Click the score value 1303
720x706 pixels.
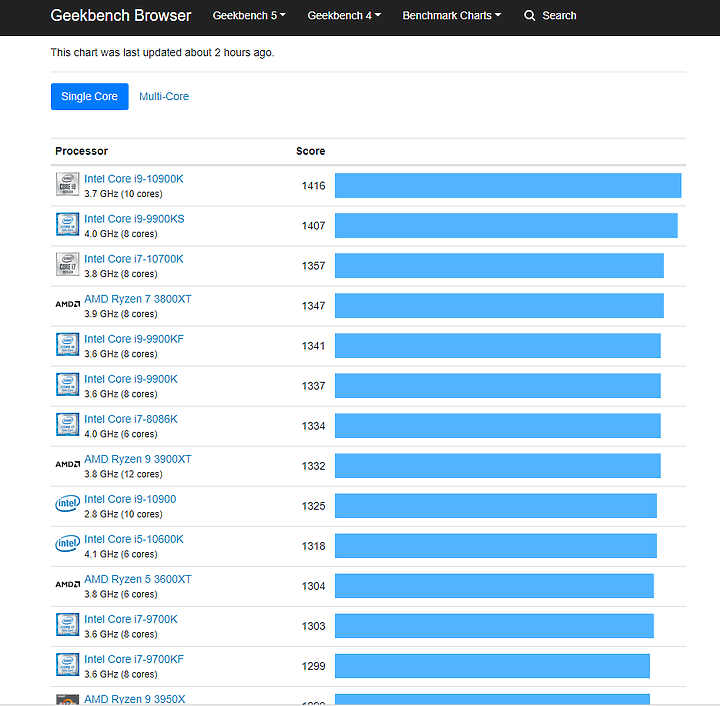[x=313, y=626]
